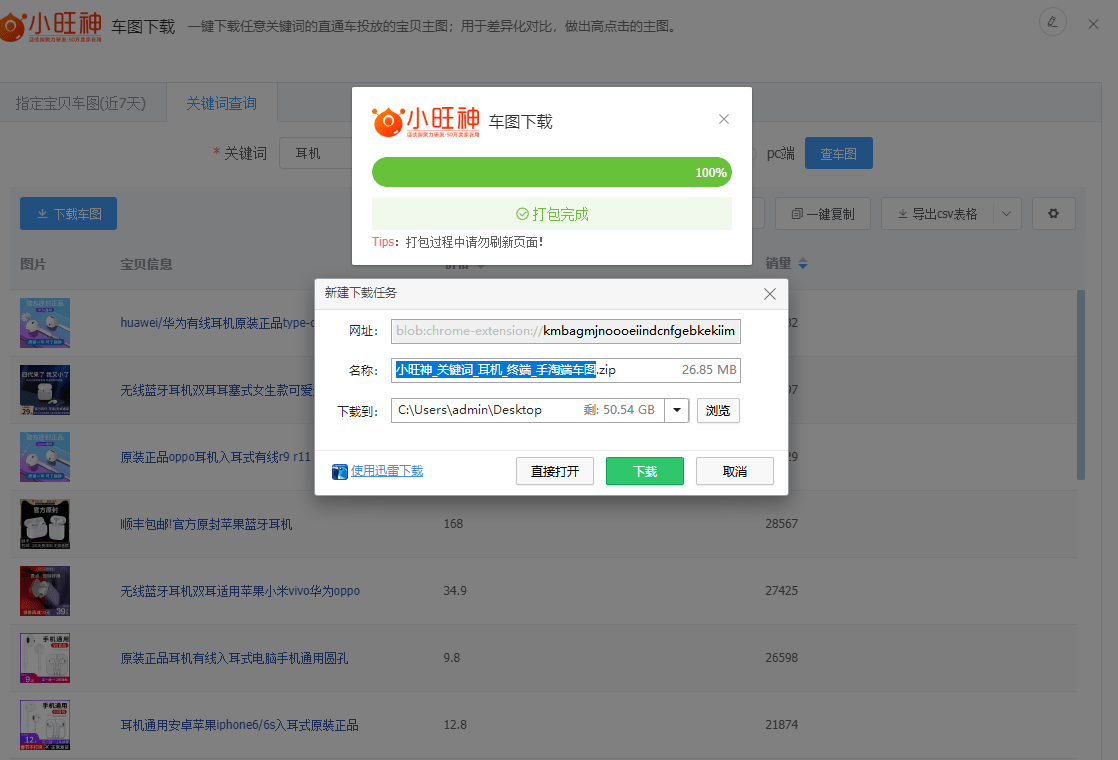Select the 关键词查询 tab
Image resolution: width=1118 pixels, height=760 pixels.
pos(222,103)
